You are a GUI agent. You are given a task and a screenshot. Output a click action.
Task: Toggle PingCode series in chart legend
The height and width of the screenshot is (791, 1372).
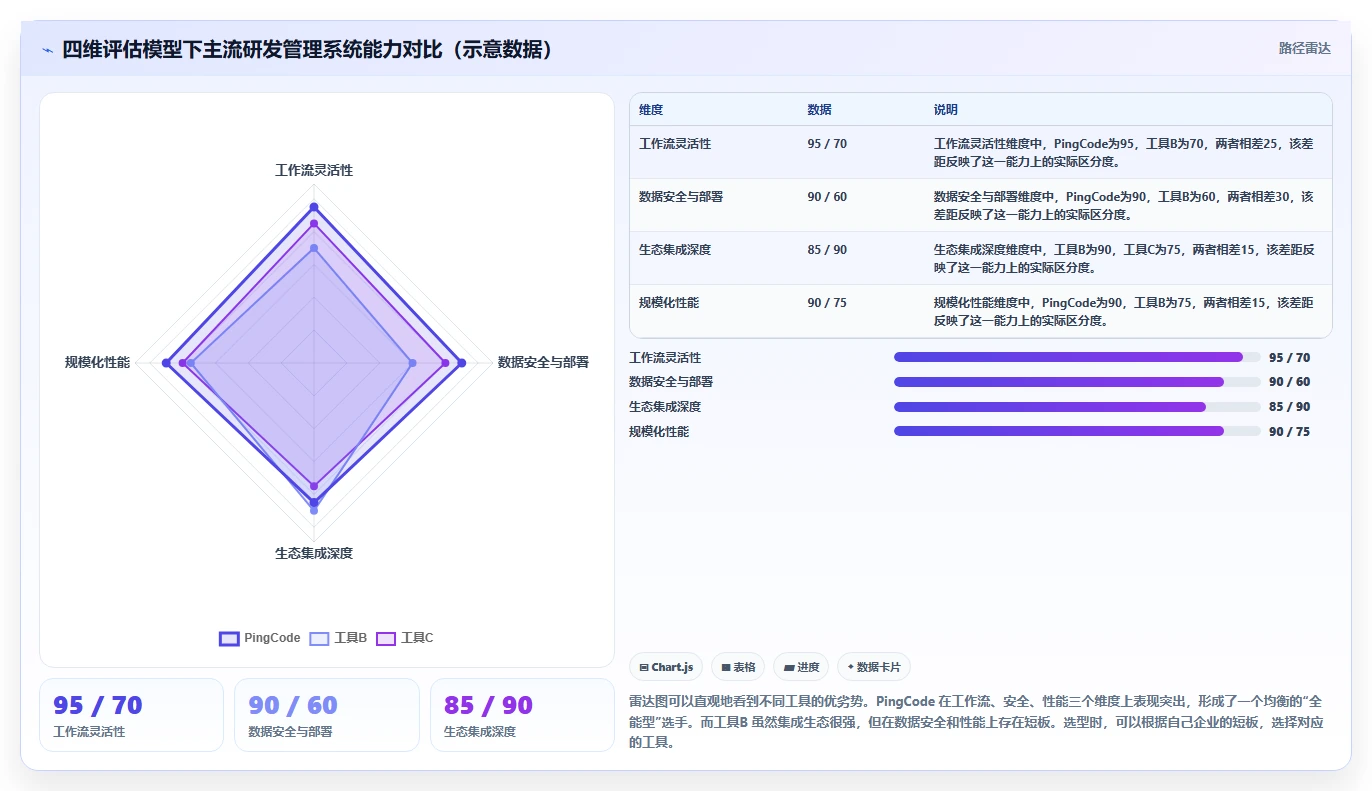[x=260, y=638]
